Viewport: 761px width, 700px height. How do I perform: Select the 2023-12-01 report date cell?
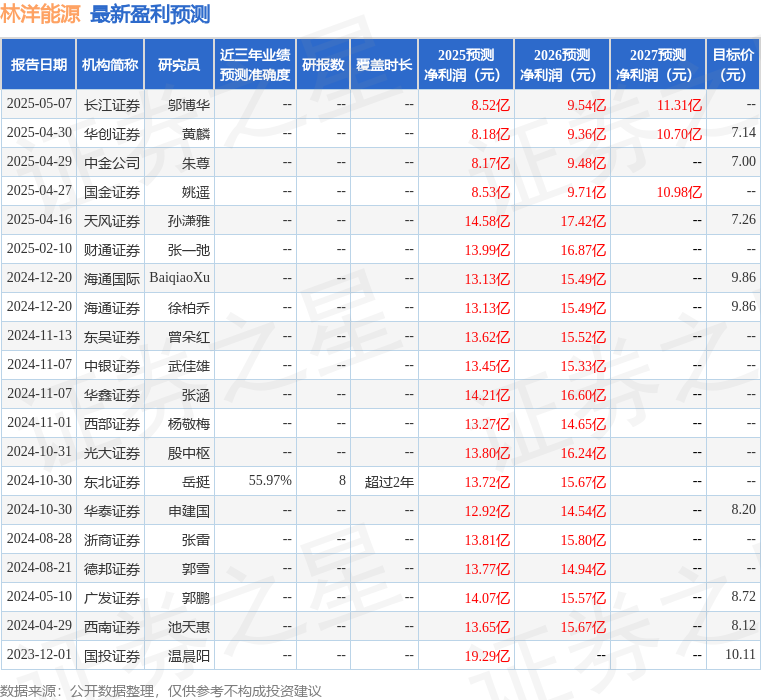tap(39, 655)
